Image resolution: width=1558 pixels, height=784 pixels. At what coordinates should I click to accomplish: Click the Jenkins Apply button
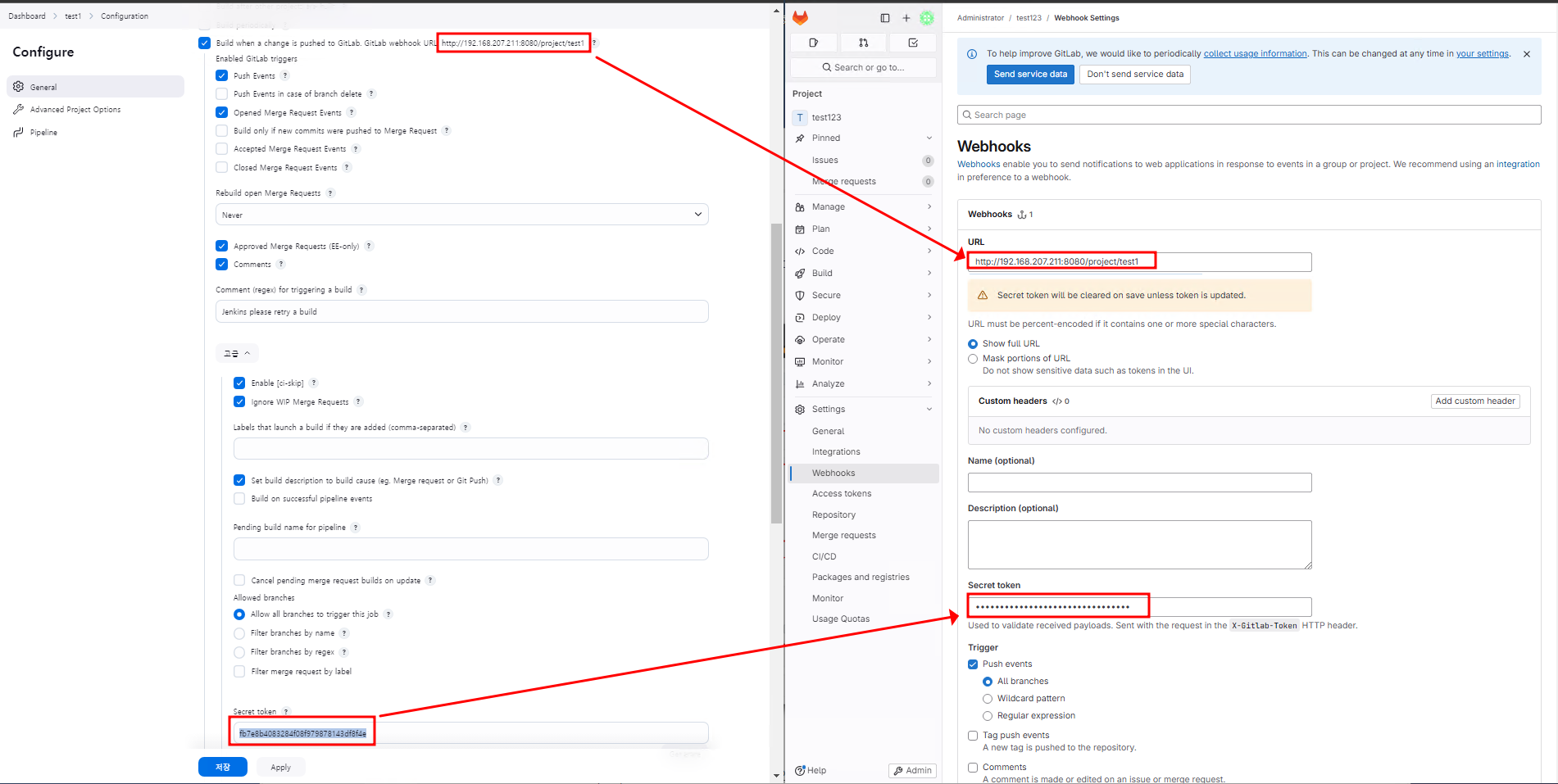280,768
